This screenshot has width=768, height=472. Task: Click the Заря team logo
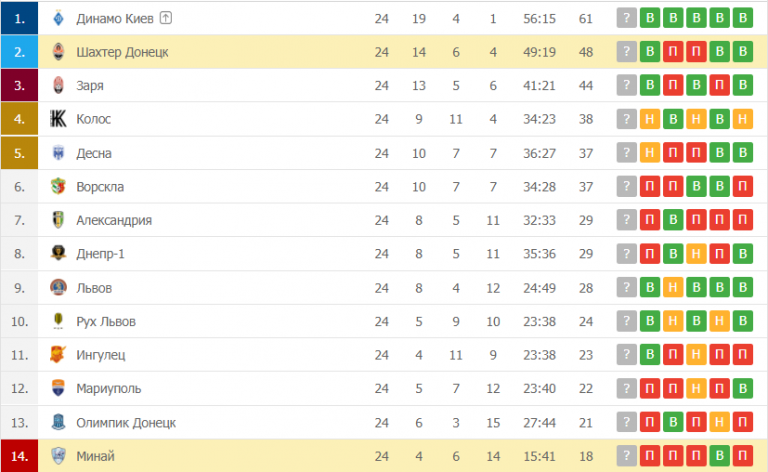coord(58,86)
